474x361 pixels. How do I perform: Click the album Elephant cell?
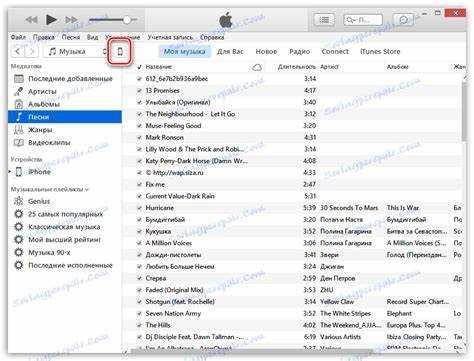pos(399,314)
